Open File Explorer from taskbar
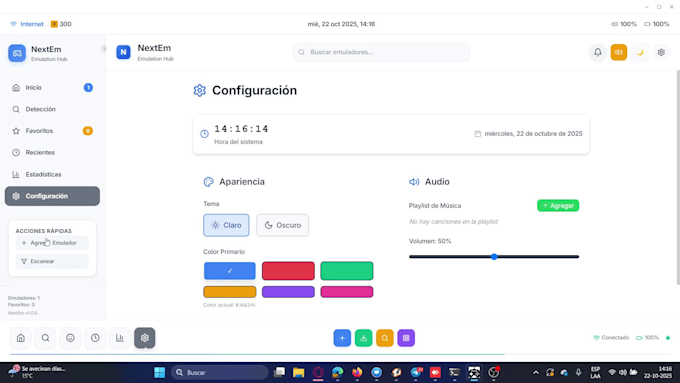The height and width of the screenshot is (383, 680). tap(298, 373)
